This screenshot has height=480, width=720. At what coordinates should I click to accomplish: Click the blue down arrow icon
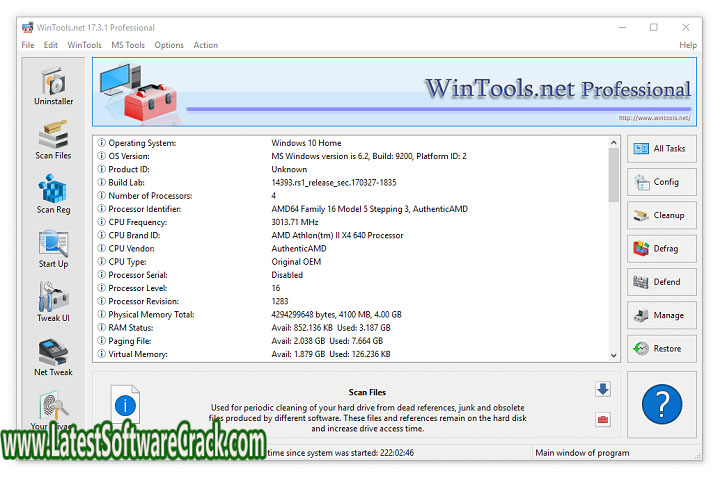tap(603, 389)
